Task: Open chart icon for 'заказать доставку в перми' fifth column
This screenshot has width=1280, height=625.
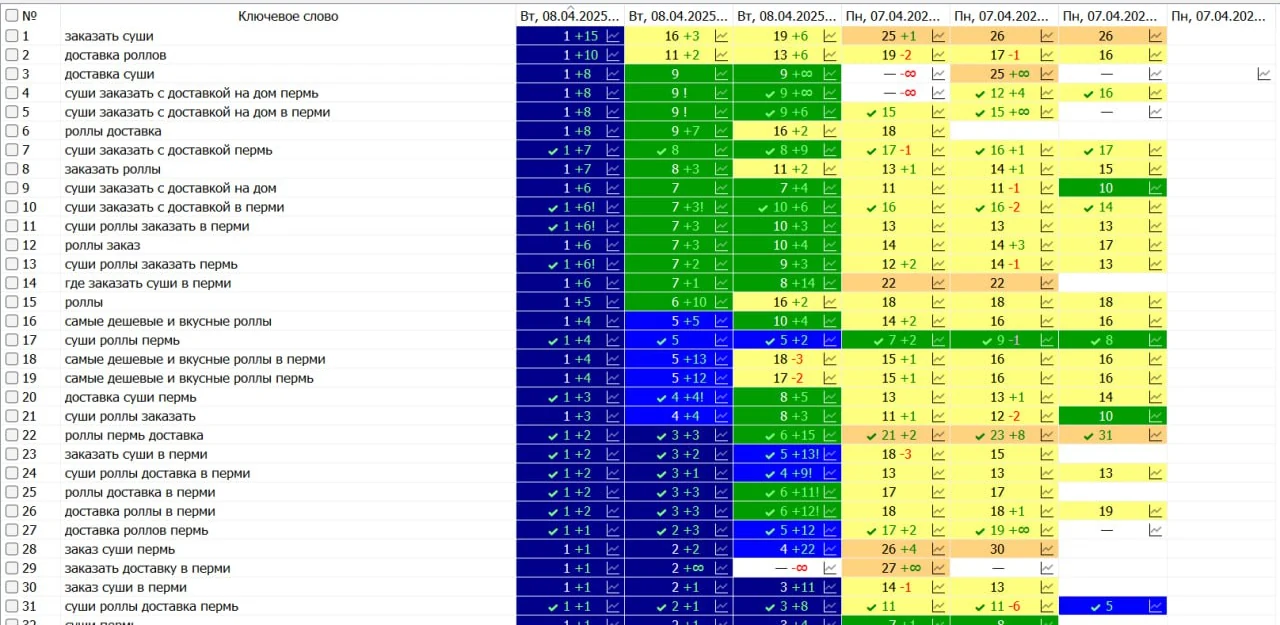Action: click(x=1047, y=568)
